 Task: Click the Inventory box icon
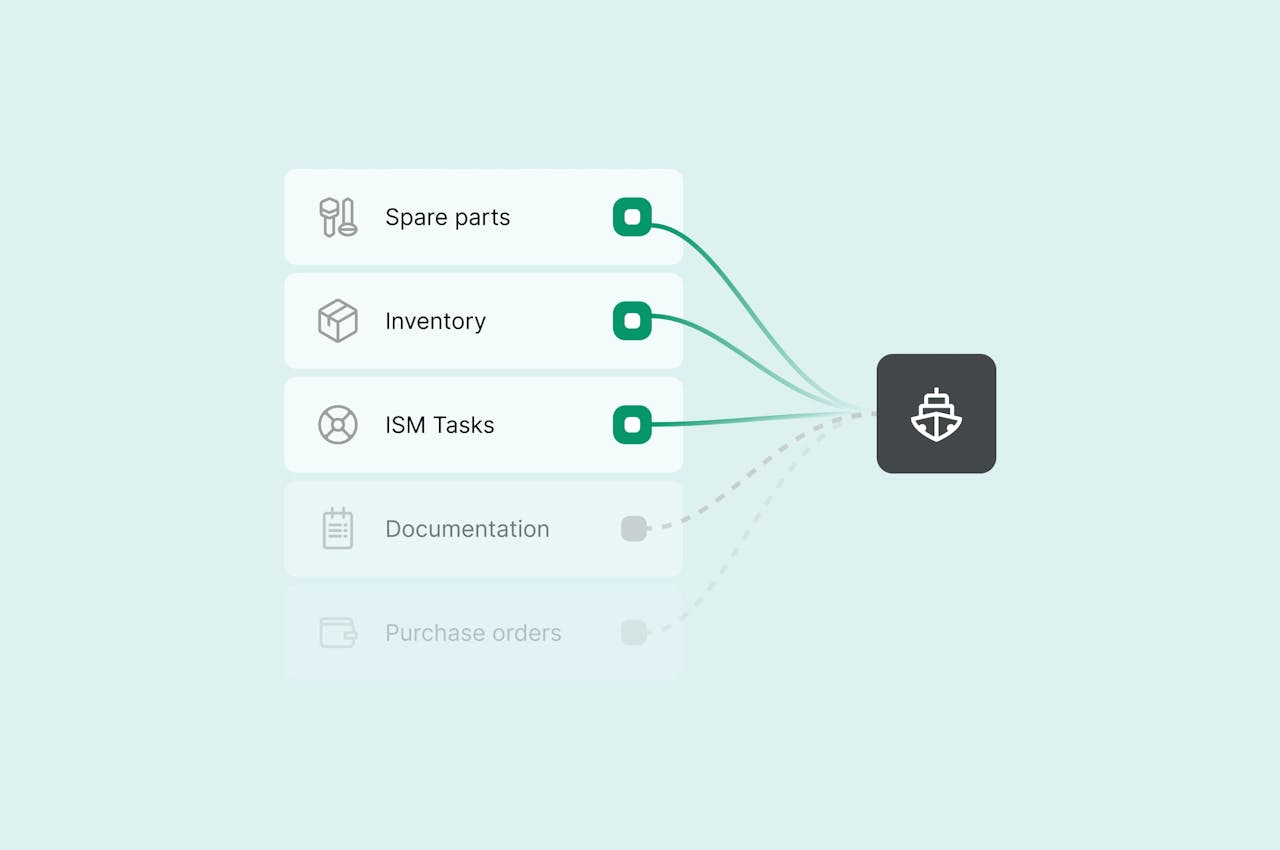click(338, 321)
